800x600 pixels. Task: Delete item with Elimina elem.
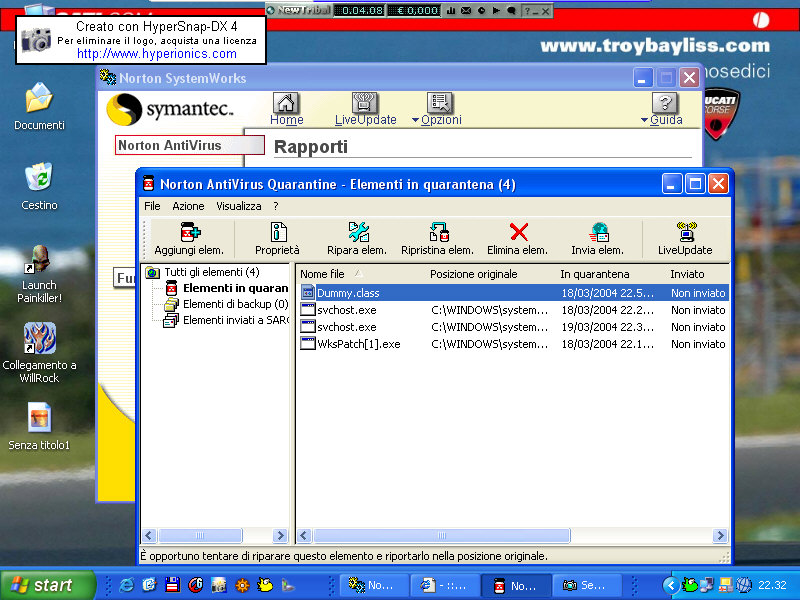[518, 238]
